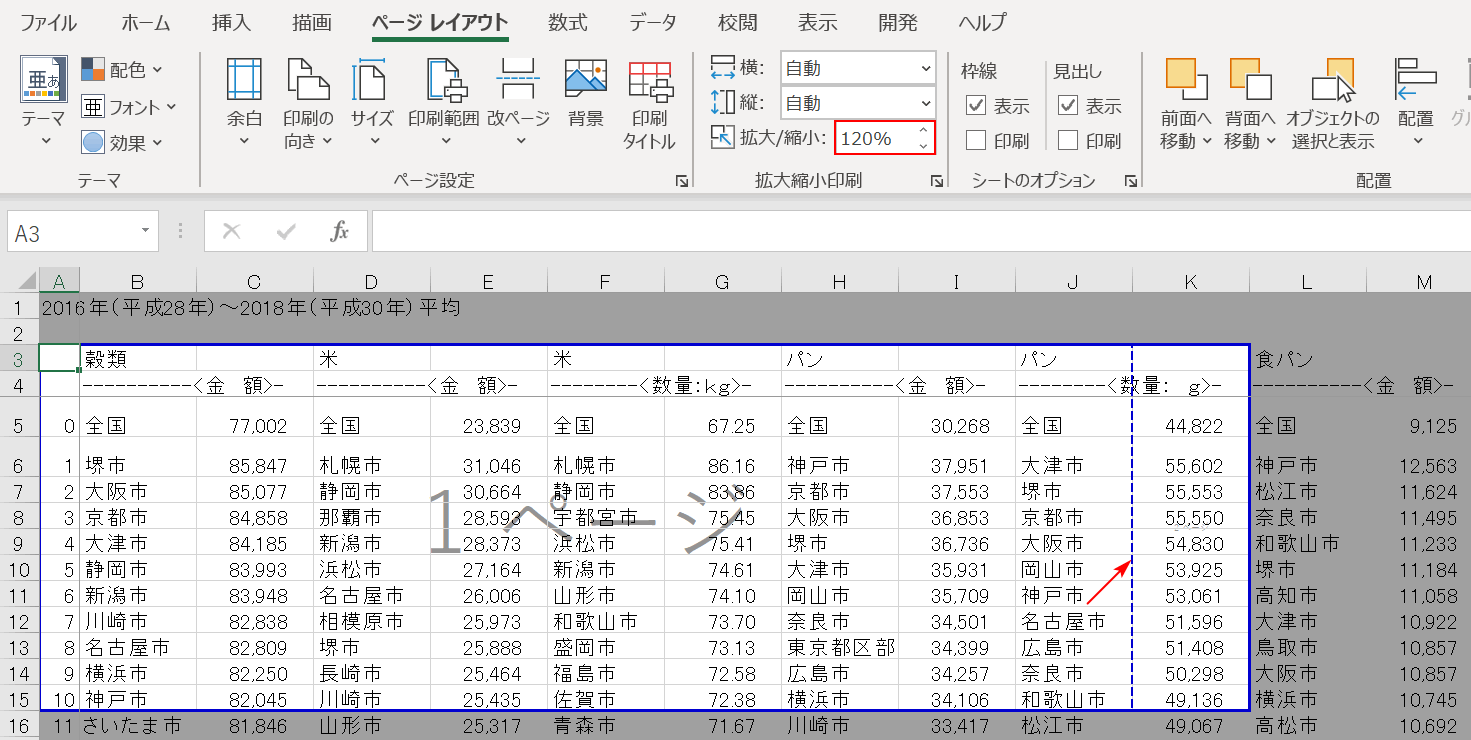Viewport: 1471px width, 740px height.
Task: Select the title cell 2016年(平成28年)～2018年 平均
Action: click(x=251, y=307)
